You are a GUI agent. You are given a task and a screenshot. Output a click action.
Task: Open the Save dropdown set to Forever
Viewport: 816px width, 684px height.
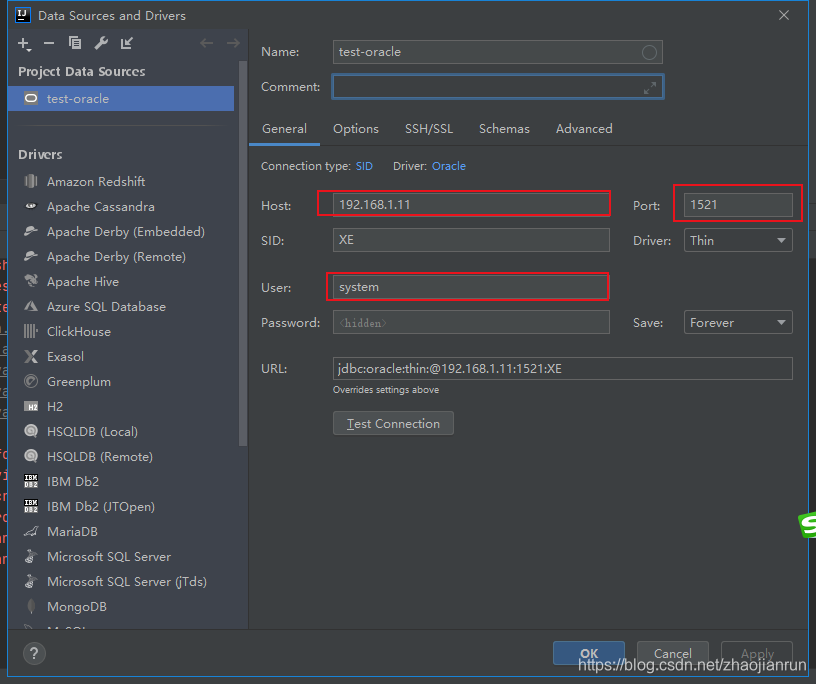click(737, 322)
